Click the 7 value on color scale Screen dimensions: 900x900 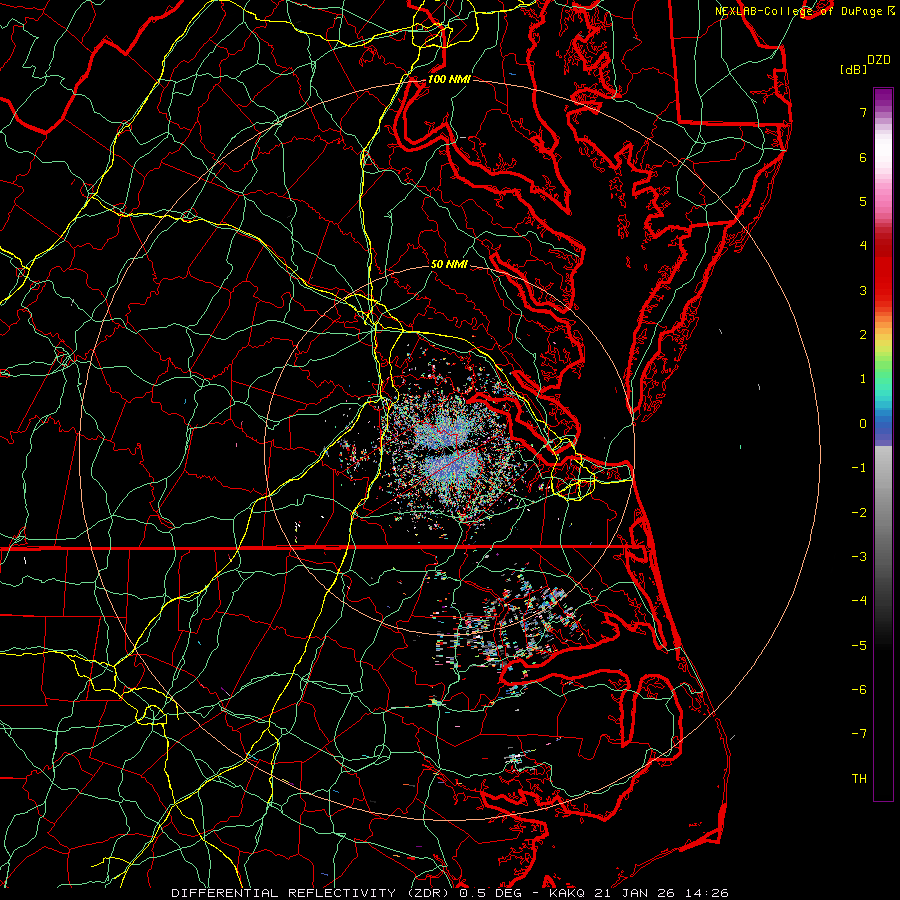pyautogui.click(x=863, y=112)
